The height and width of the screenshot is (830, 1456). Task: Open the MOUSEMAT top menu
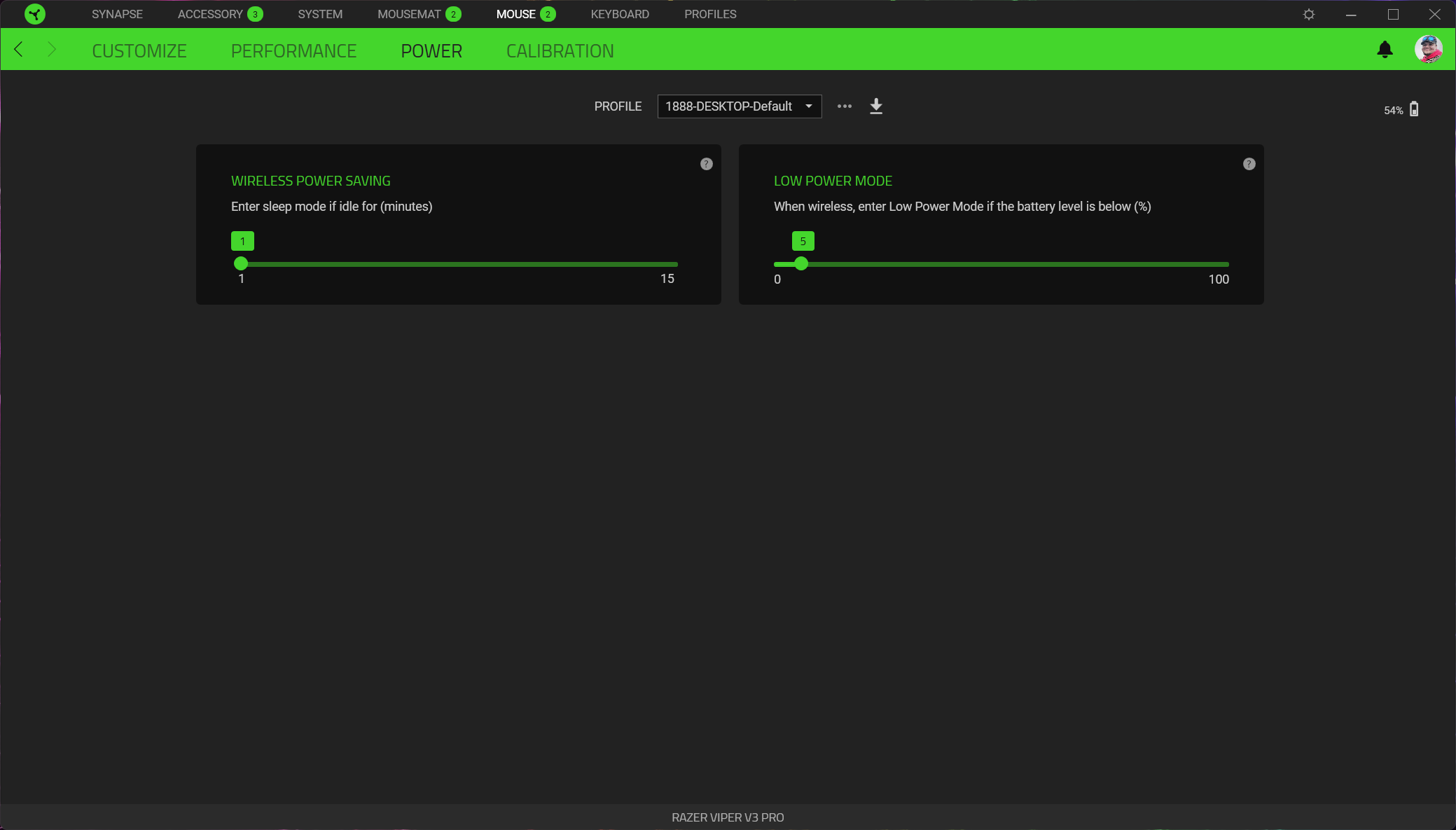tap(409, 14)
